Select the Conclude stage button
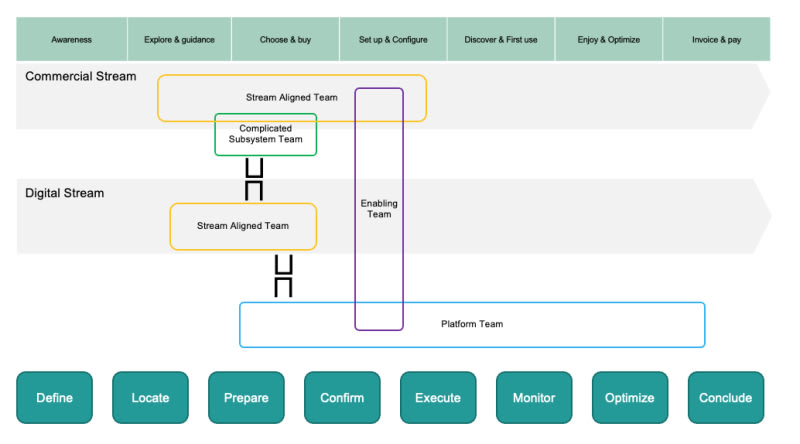 coord(726,398)
